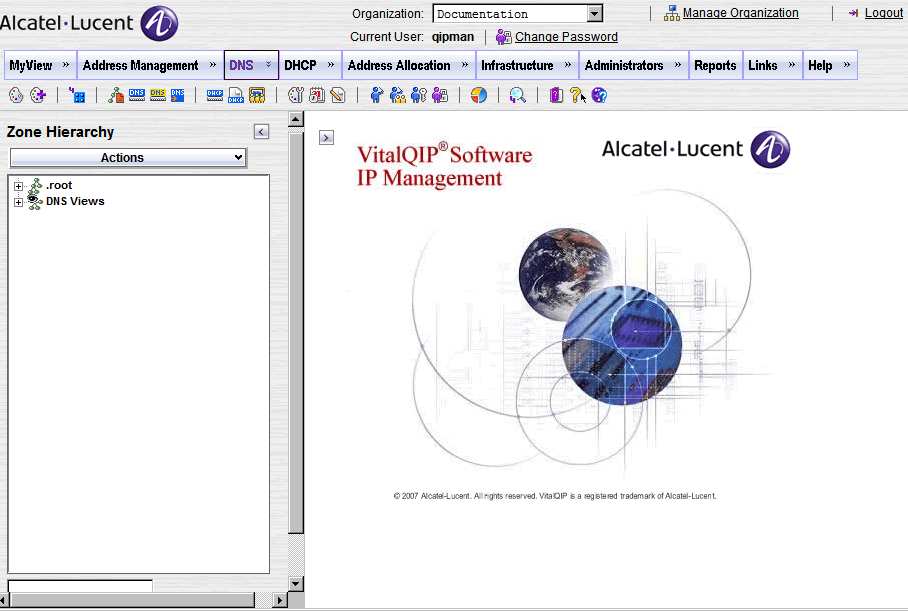
Task: Click the purple book toolbar icon
Action: (556, 95)
